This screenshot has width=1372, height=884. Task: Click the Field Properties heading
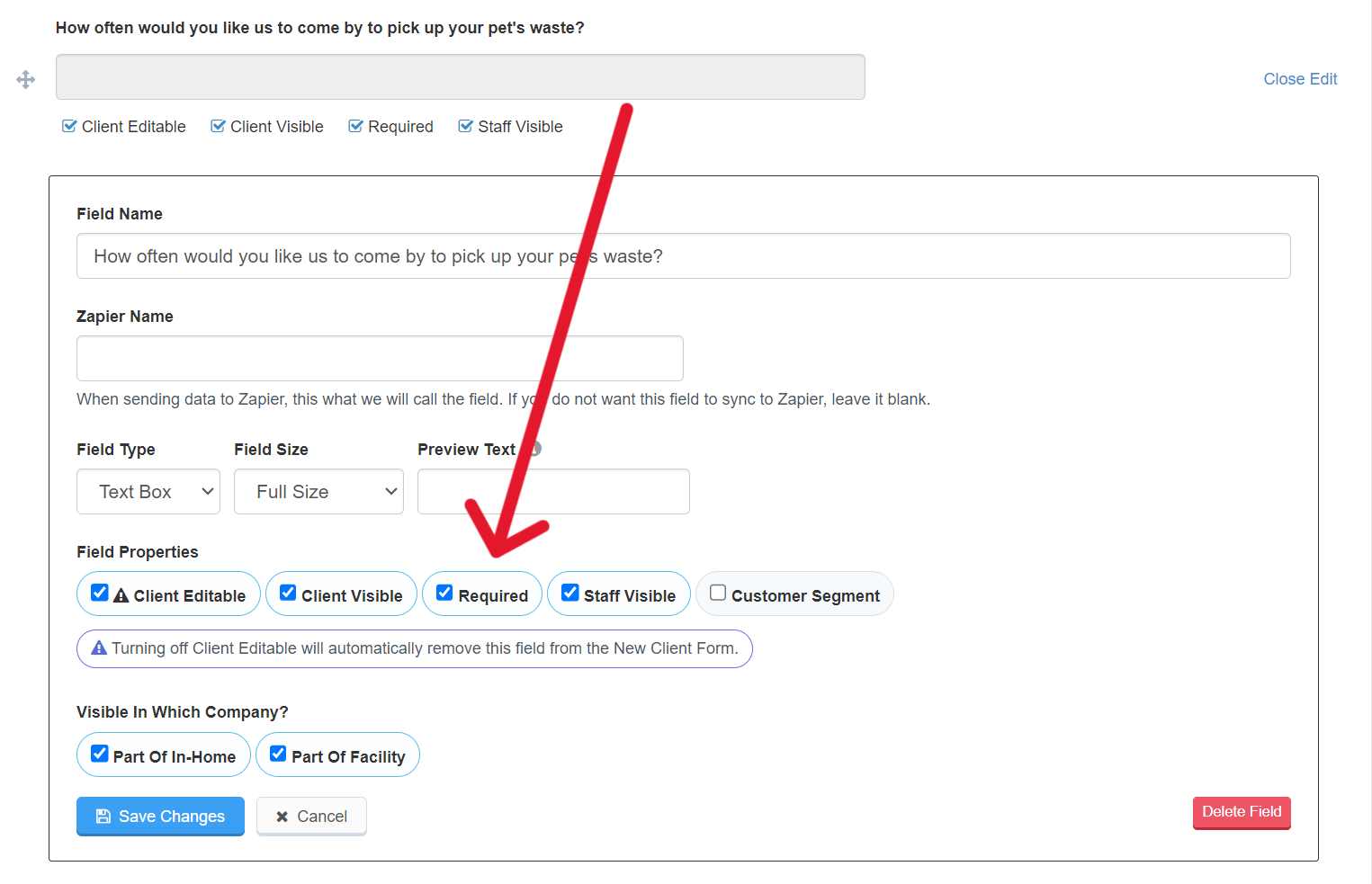pos(138,552)
